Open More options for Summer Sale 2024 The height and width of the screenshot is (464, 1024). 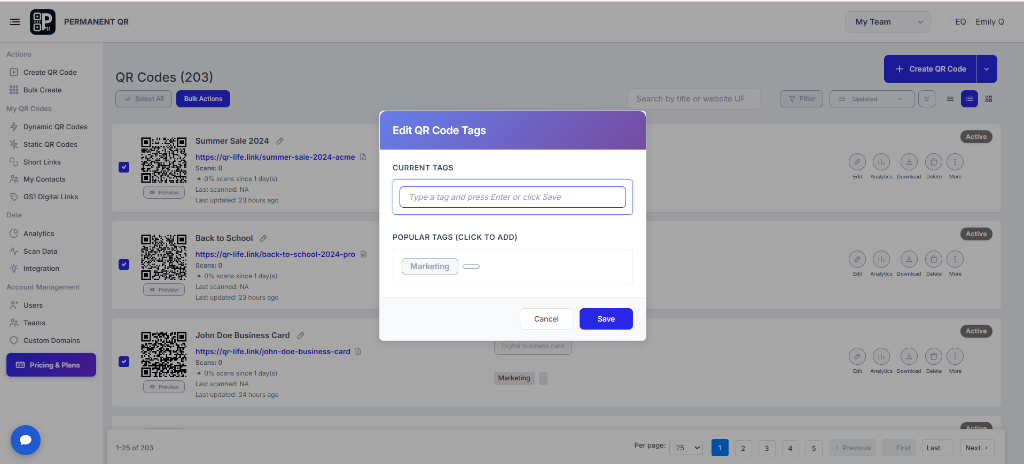point(955,161)
